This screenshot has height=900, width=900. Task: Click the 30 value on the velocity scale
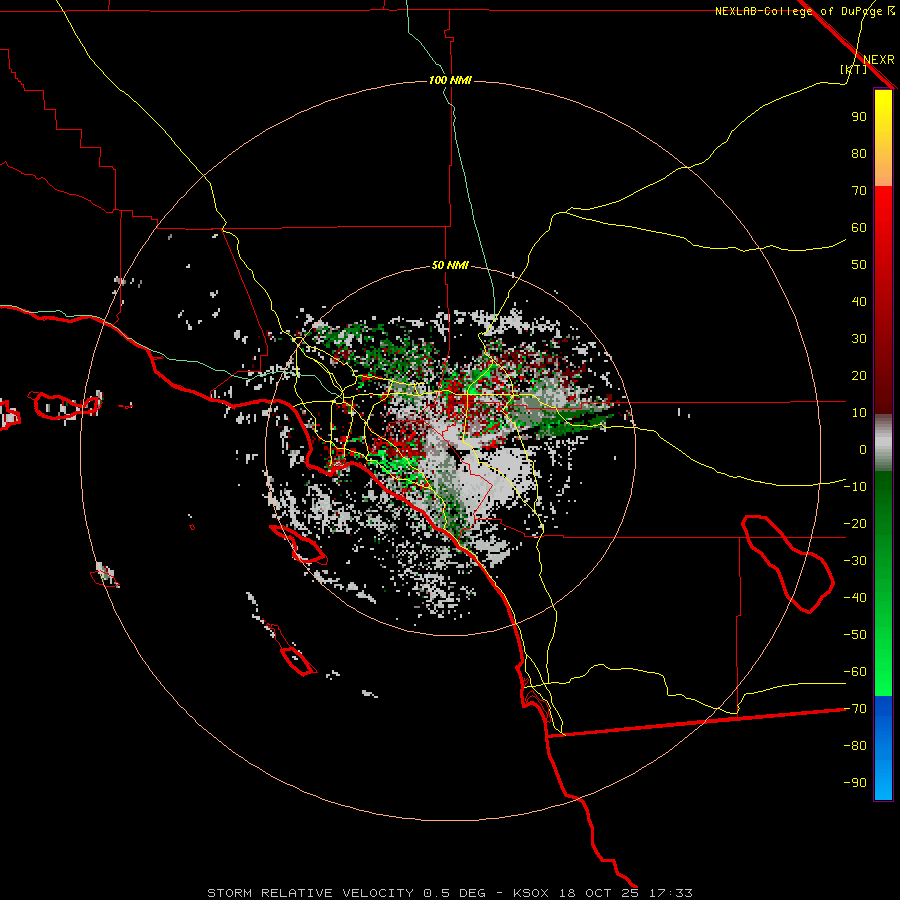[x=859, y=339]
